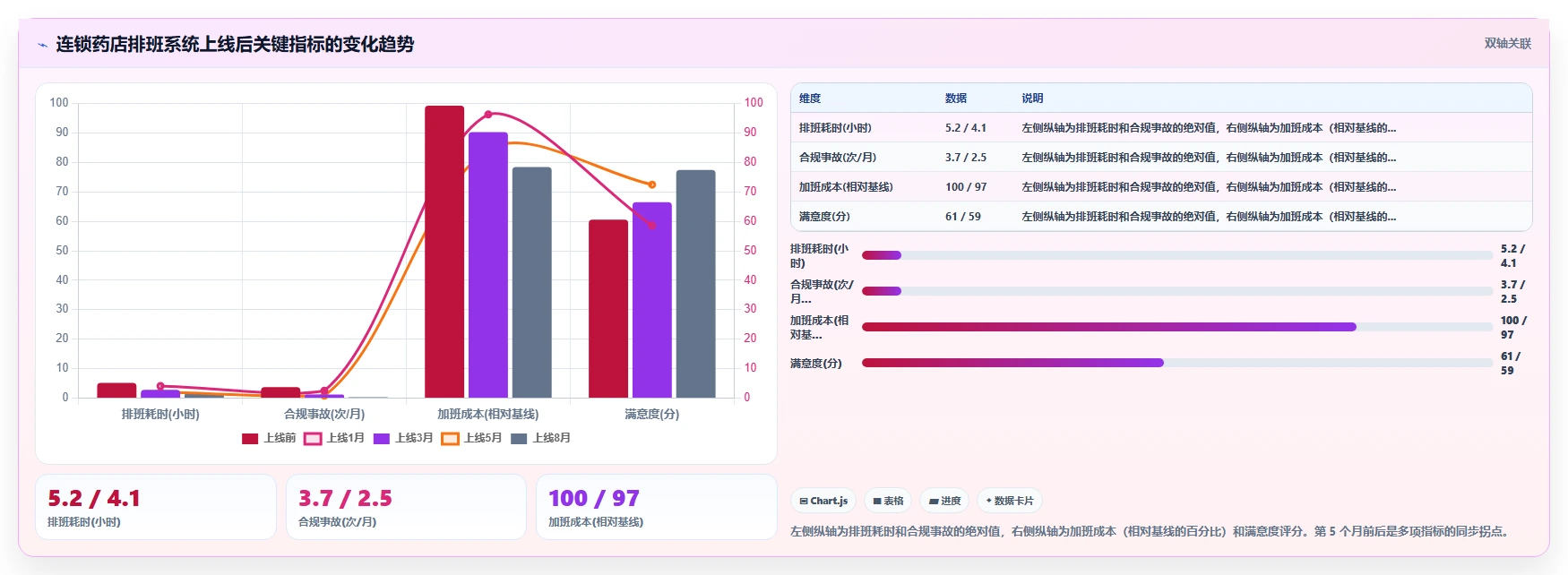Click the 满意度(分) x-axis label
Viewport: 1568px width, 575px height.
tap(652, 414)
